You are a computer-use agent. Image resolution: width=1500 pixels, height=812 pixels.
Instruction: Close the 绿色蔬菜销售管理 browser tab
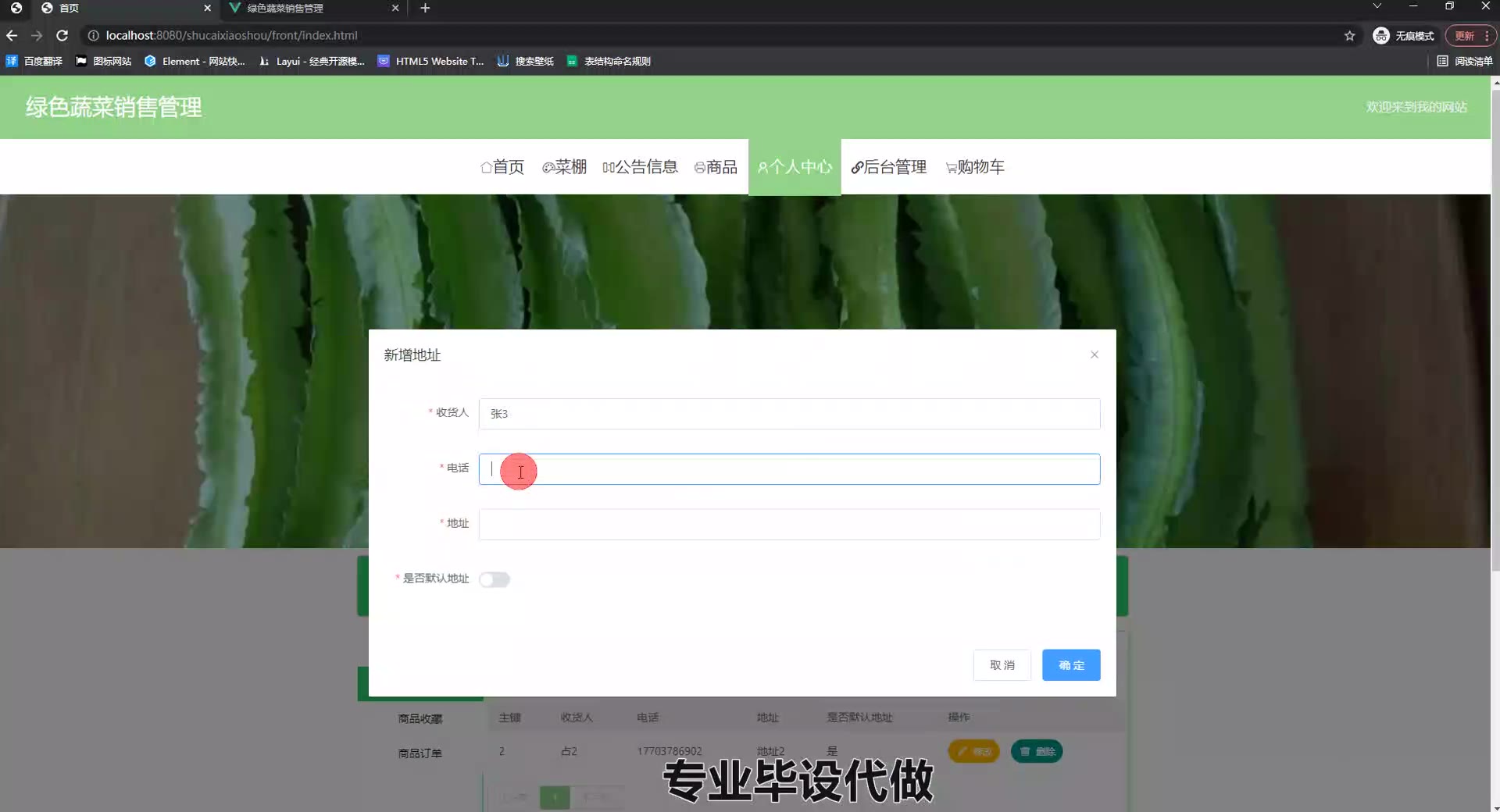click(x=395, y=8)
